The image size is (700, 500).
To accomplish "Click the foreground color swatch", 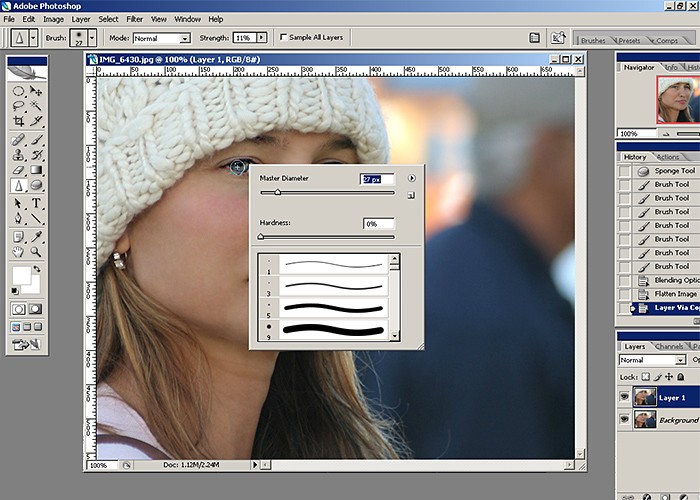I will 21,275.
